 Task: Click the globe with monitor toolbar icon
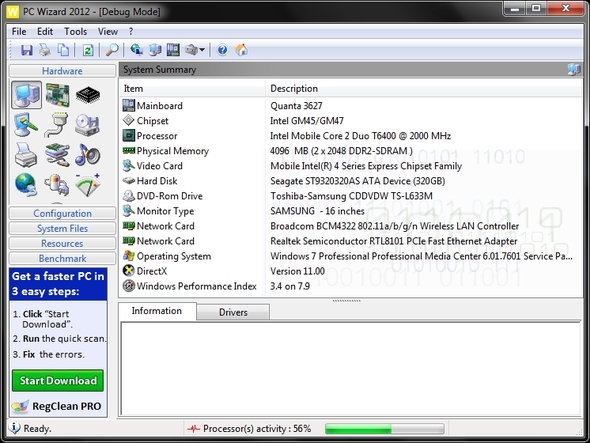(136, 50)
